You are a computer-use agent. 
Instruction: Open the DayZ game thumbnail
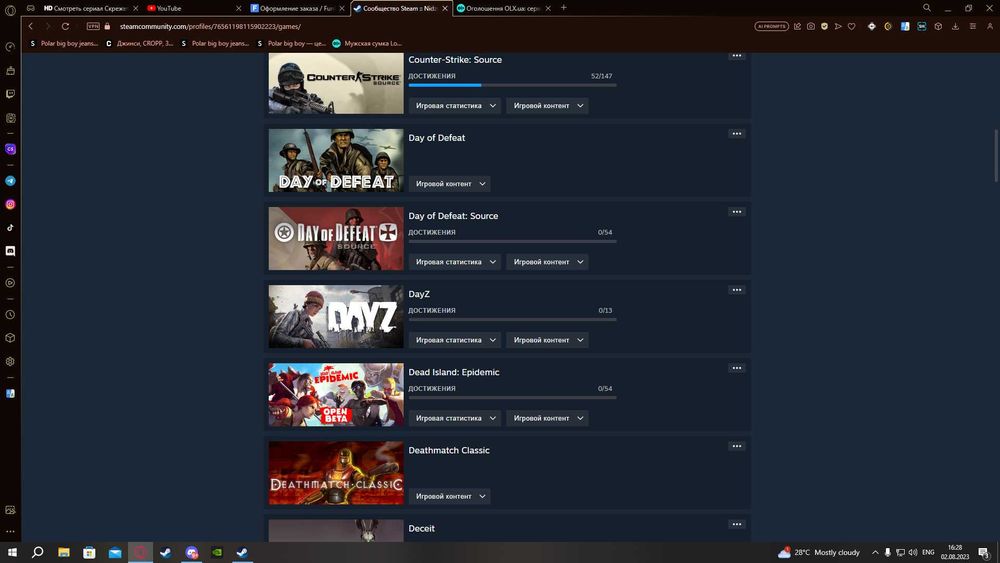tap(336, 317)
